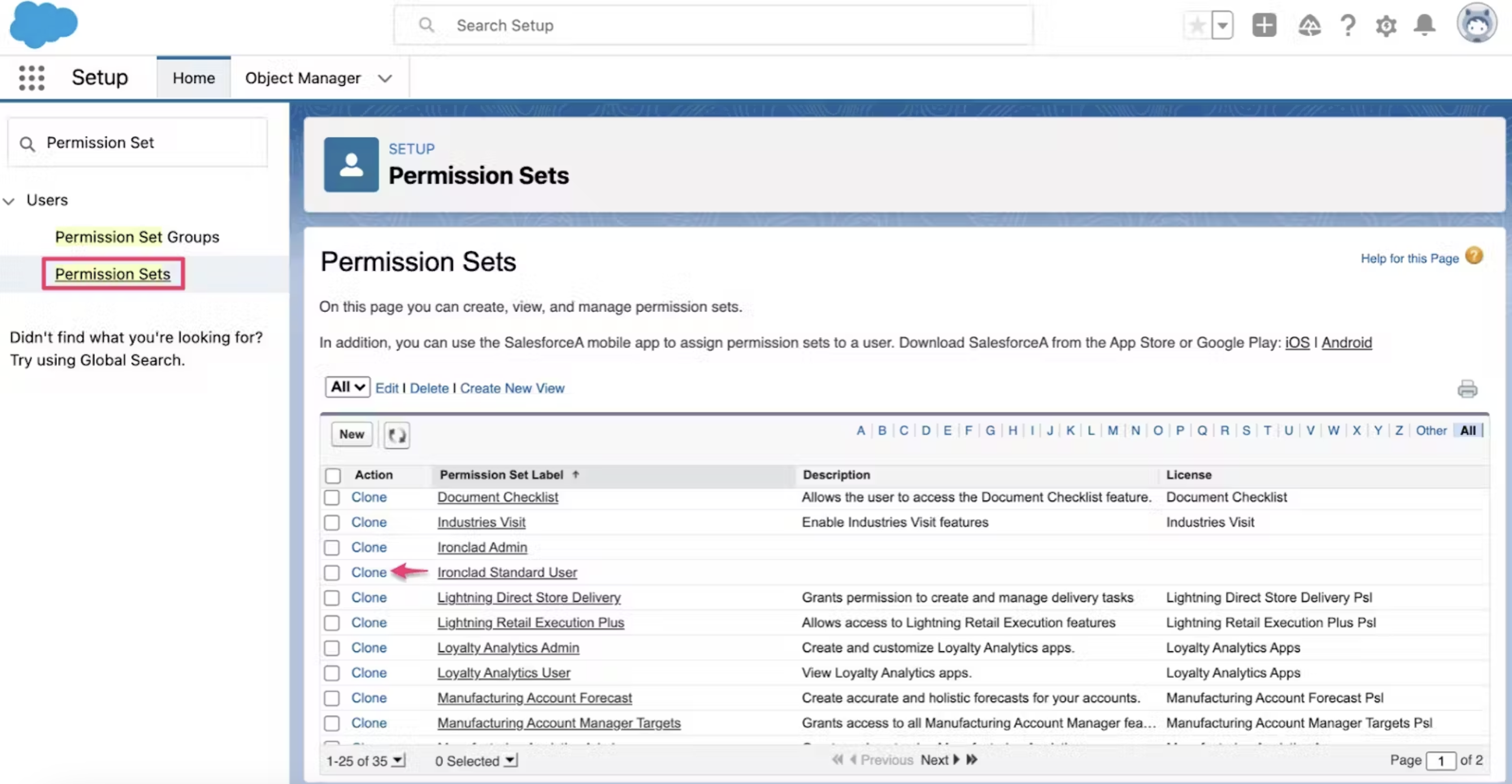Click the orange Help for this Page icon
This screenshot has width=1512, height=784.
click(1474, 256)
